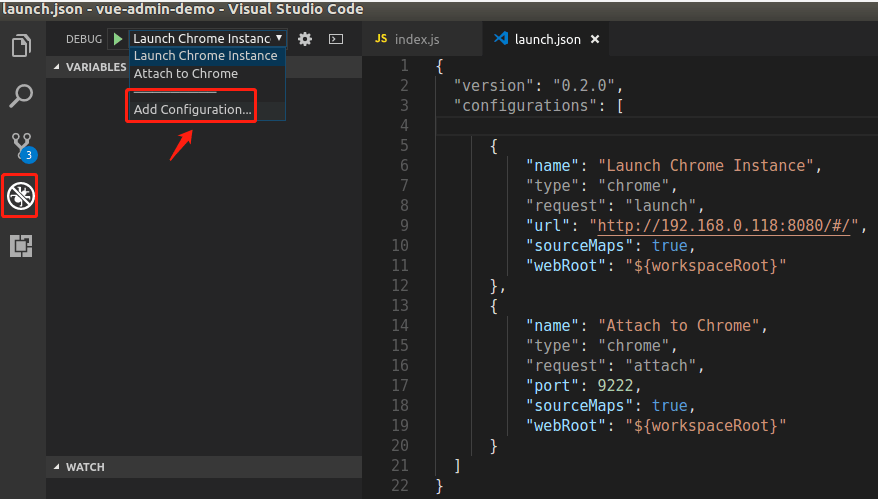Click "Launch Chrome Instance" string on line 6
Viewport: 878px width, 499px height.
click(x=706, y=166)
